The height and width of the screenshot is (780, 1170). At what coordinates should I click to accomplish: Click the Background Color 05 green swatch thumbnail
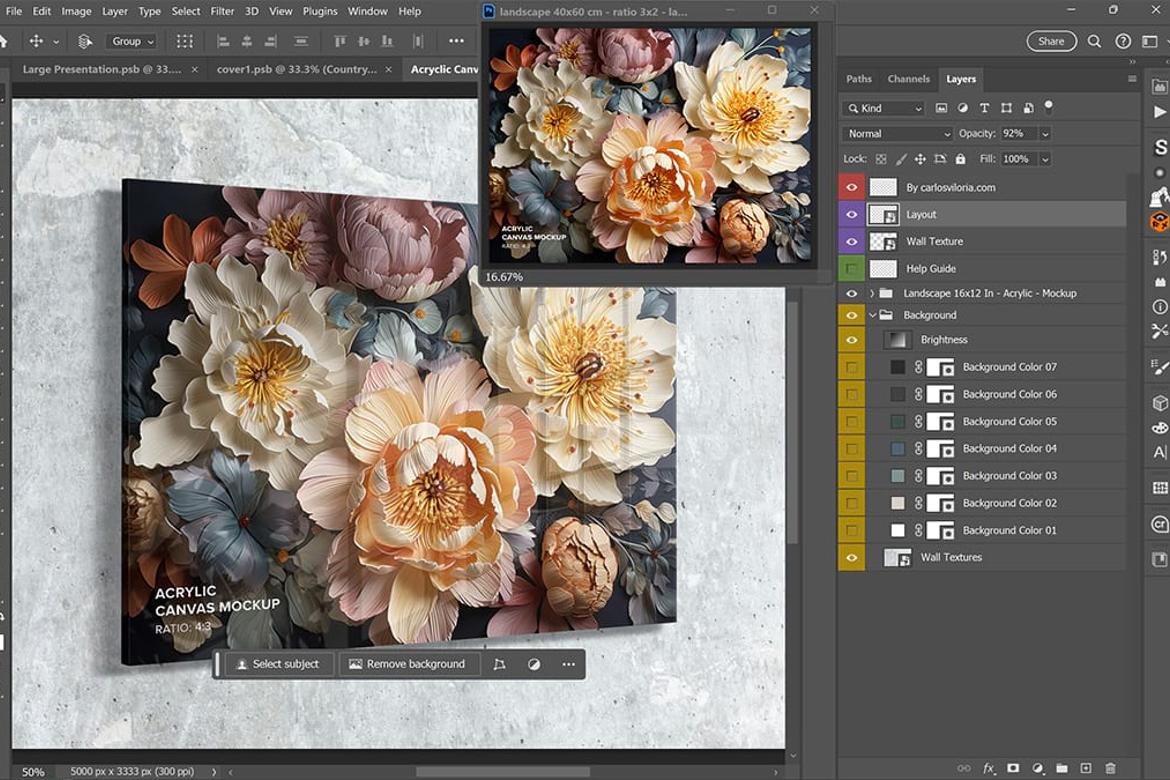(898, 422)
